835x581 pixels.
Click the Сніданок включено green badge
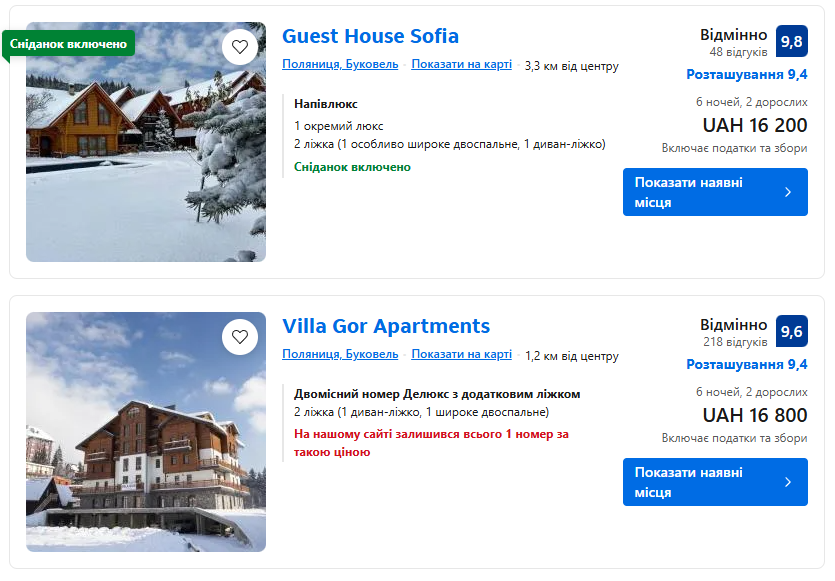pyautogui.click(x=69, y=44)
